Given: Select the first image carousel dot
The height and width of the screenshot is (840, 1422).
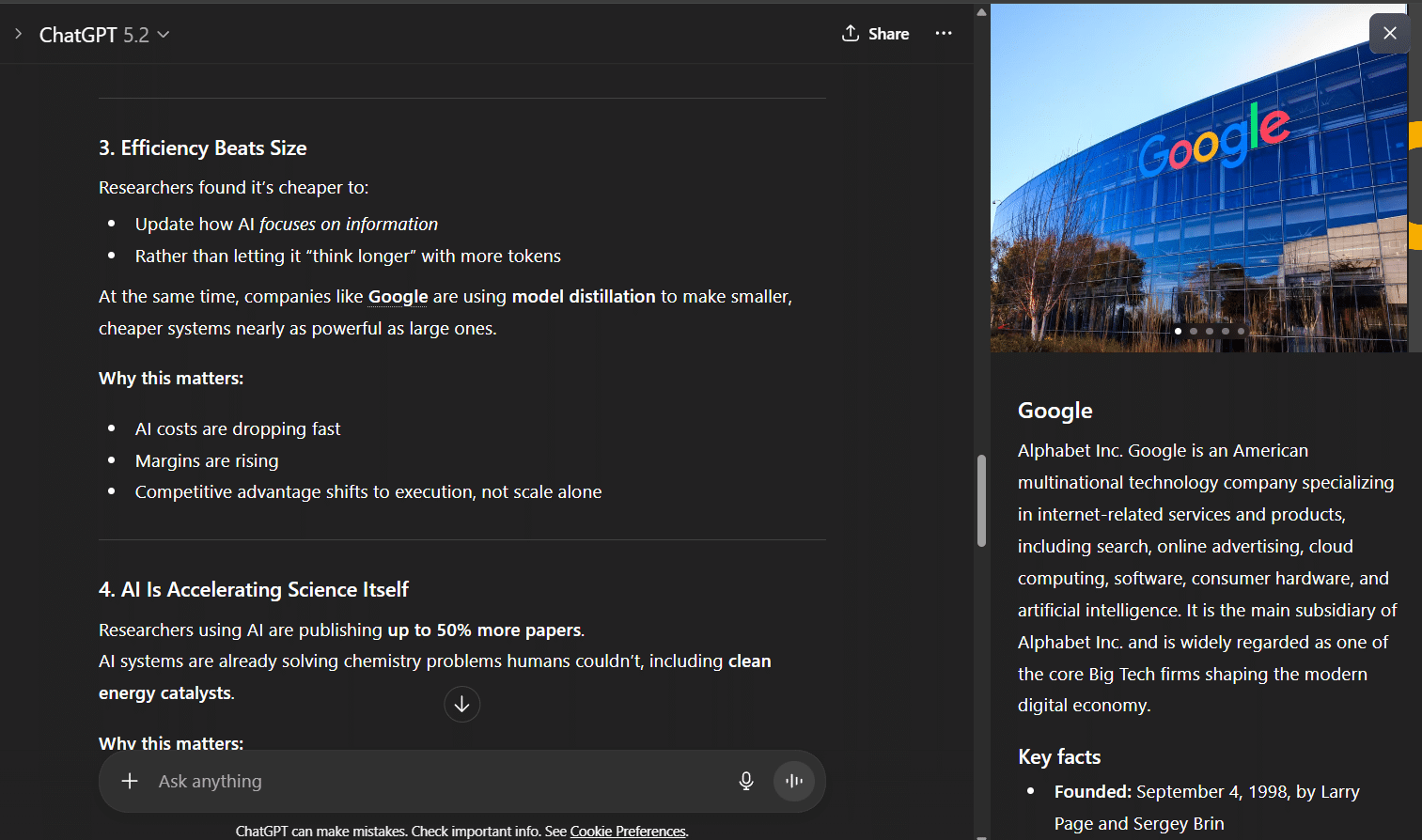Looking at the screenshot, I should [x=1178, y=331].
